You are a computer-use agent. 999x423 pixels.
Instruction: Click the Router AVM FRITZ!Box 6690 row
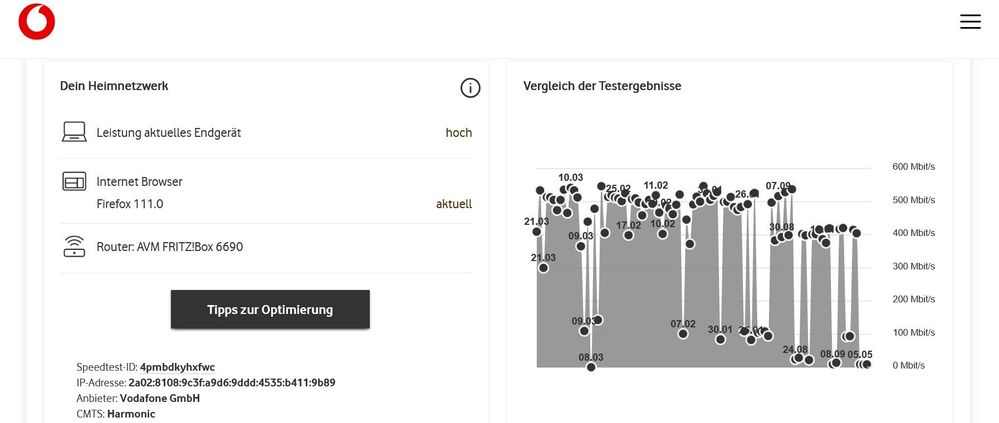pyautogui.click(x=170, y=246)
